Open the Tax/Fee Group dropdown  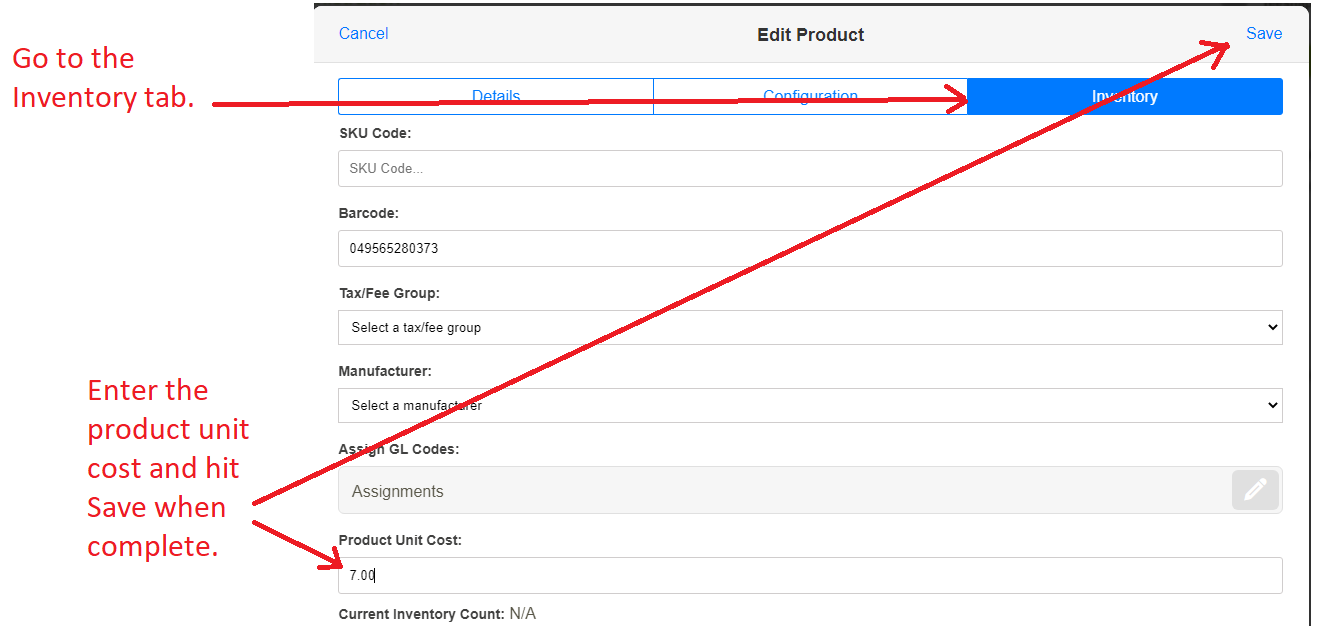point(810,327)
